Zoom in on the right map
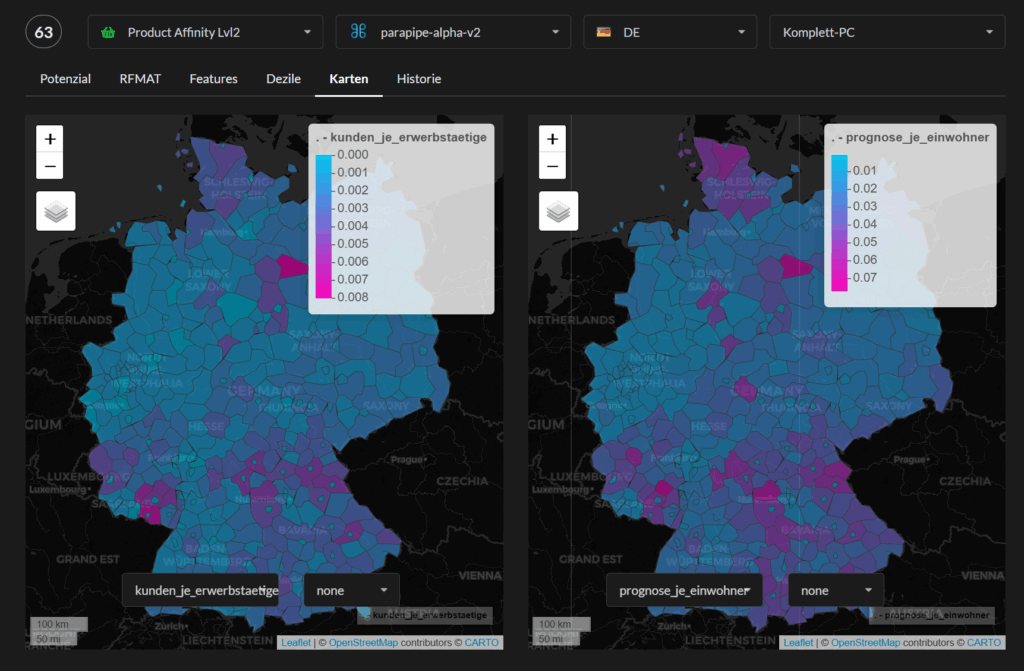The width and height of the screenshot is (1024, 671). coord(552,139)
